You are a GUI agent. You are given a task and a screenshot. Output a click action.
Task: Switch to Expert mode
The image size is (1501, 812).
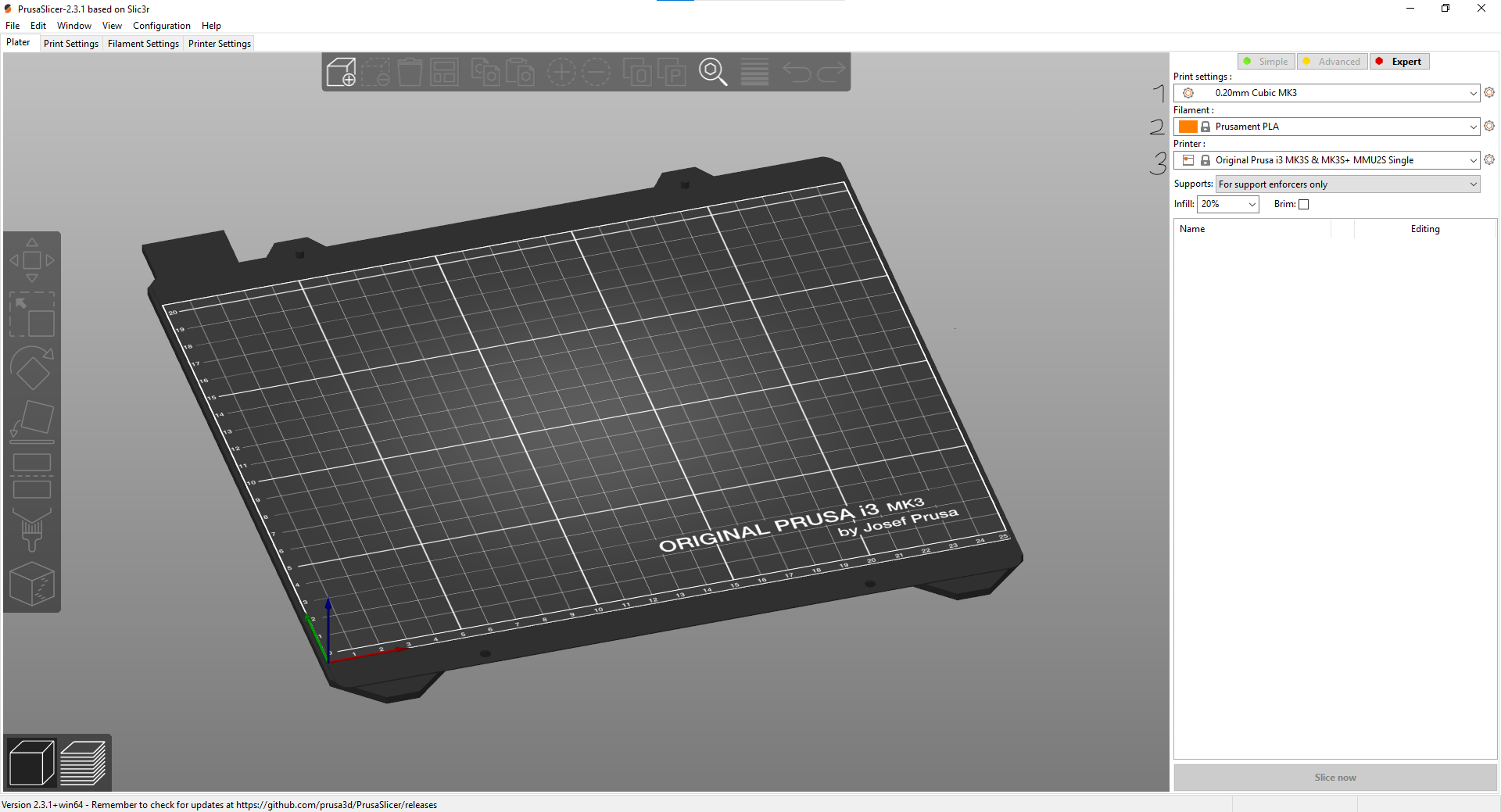1399,62
